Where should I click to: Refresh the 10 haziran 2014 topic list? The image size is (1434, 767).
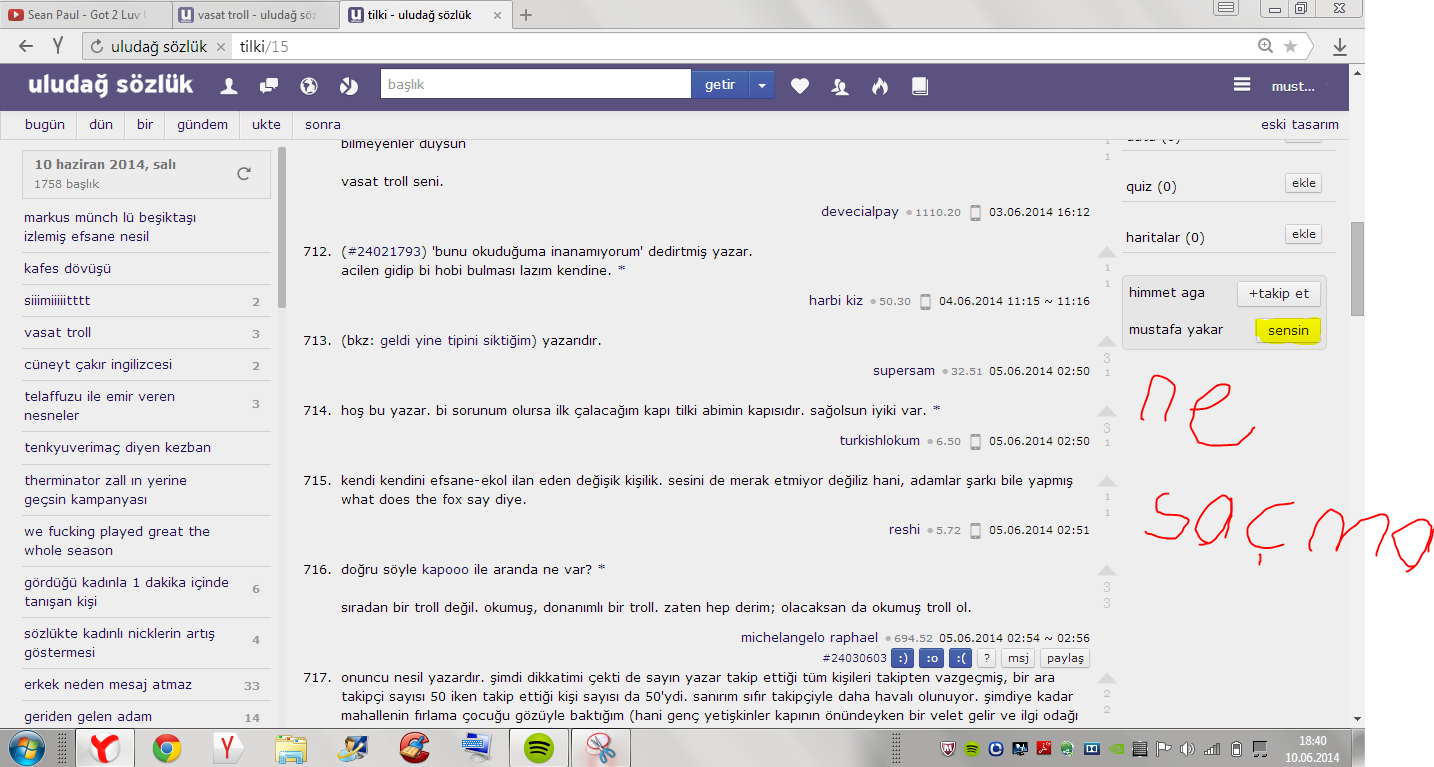pos(244,174)
